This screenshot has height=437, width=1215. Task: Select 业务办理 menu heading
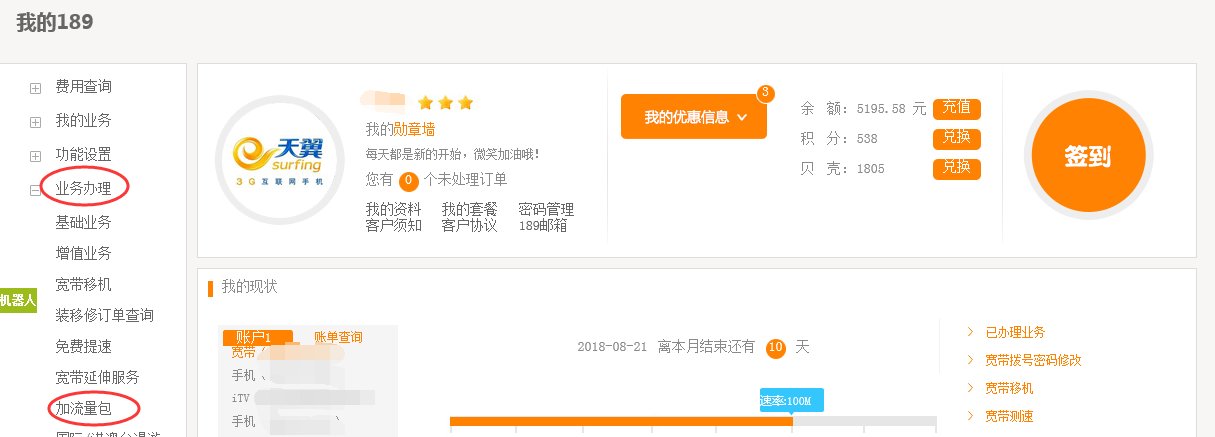point(83,188)
